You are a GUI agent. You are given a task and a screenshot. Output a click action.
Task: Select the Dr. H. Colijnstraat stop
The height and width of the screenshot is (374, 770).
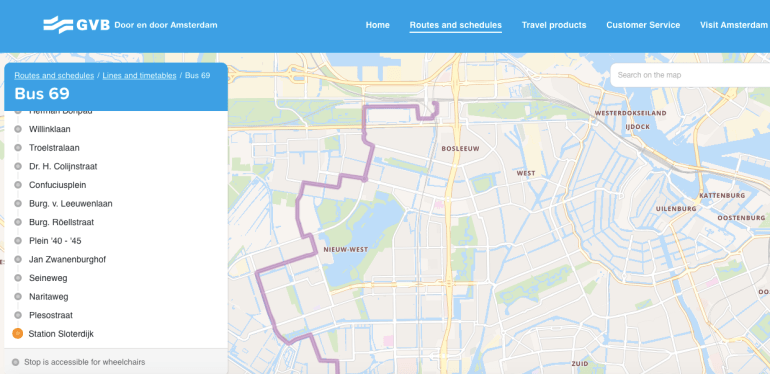tap(63, 166)
